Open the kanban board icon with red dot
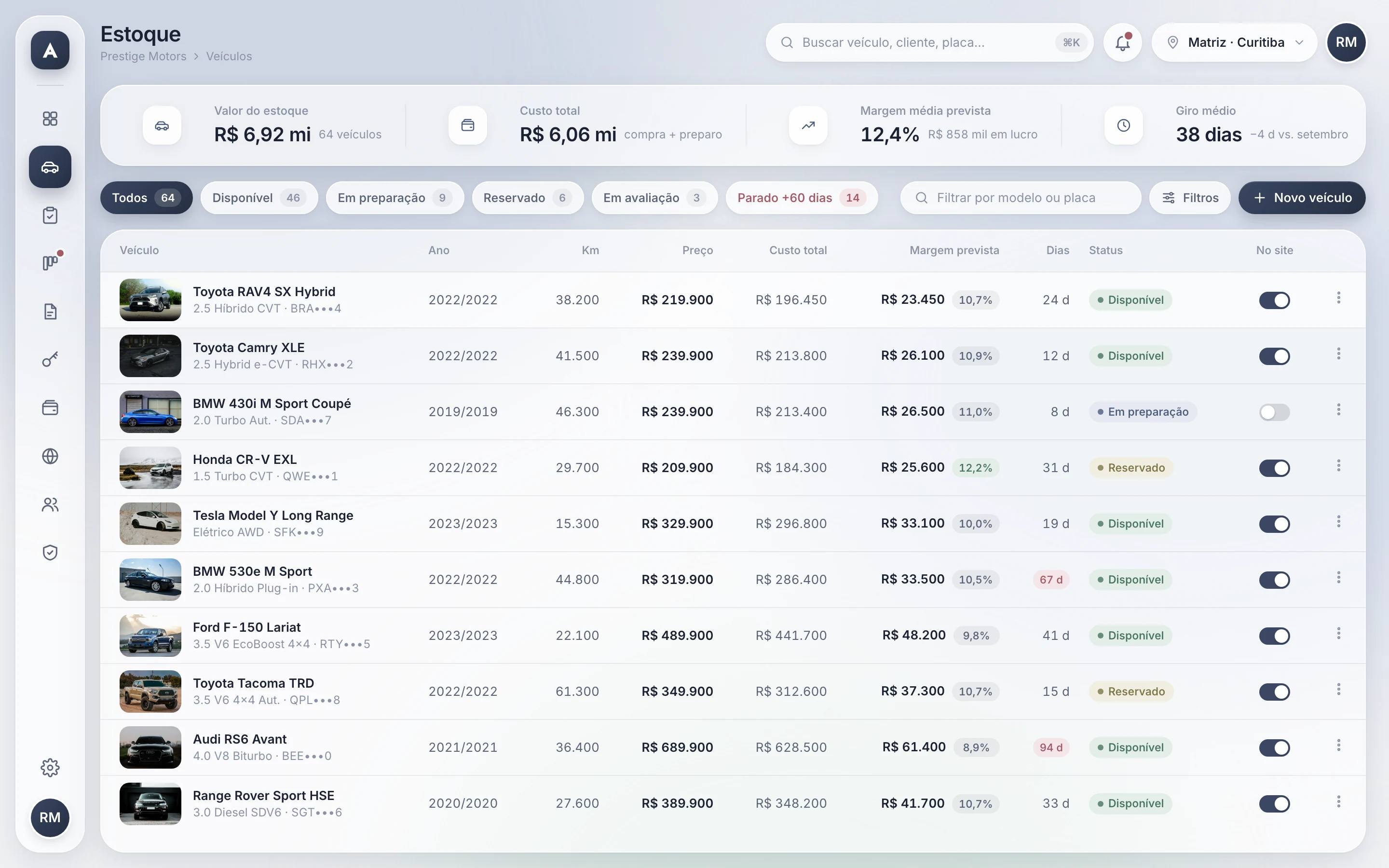The height and width of the screenshot is (868, 1389). (50, 263)
